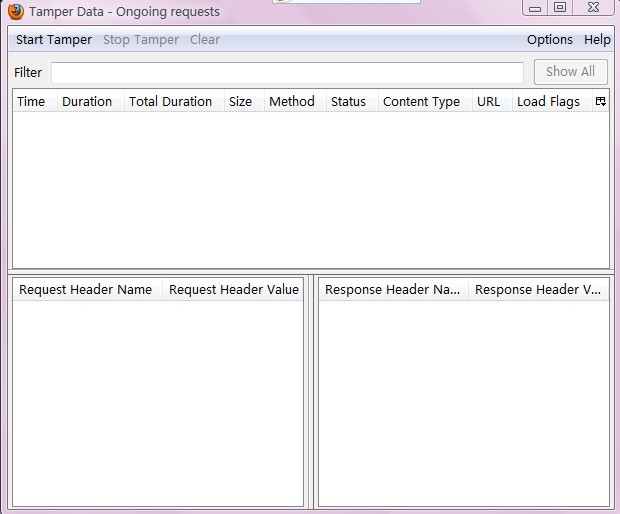Minimize the Tamper Data window

coord(535,7)
